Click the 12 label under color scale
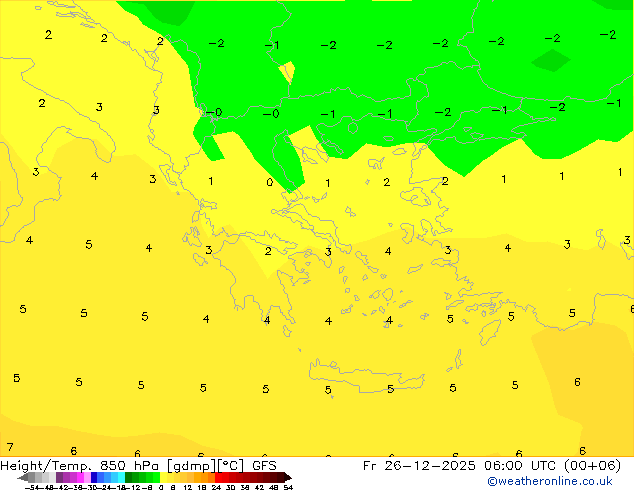Viewport: 634px width, 490px height. click(x=188, y=487)
